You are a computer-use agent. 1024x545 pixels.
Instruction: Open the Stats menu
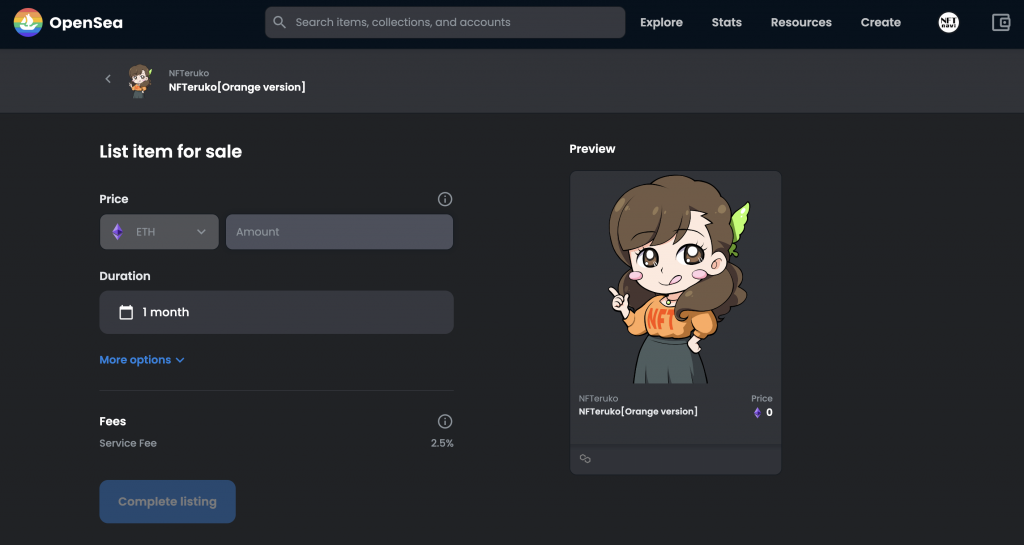727,22
